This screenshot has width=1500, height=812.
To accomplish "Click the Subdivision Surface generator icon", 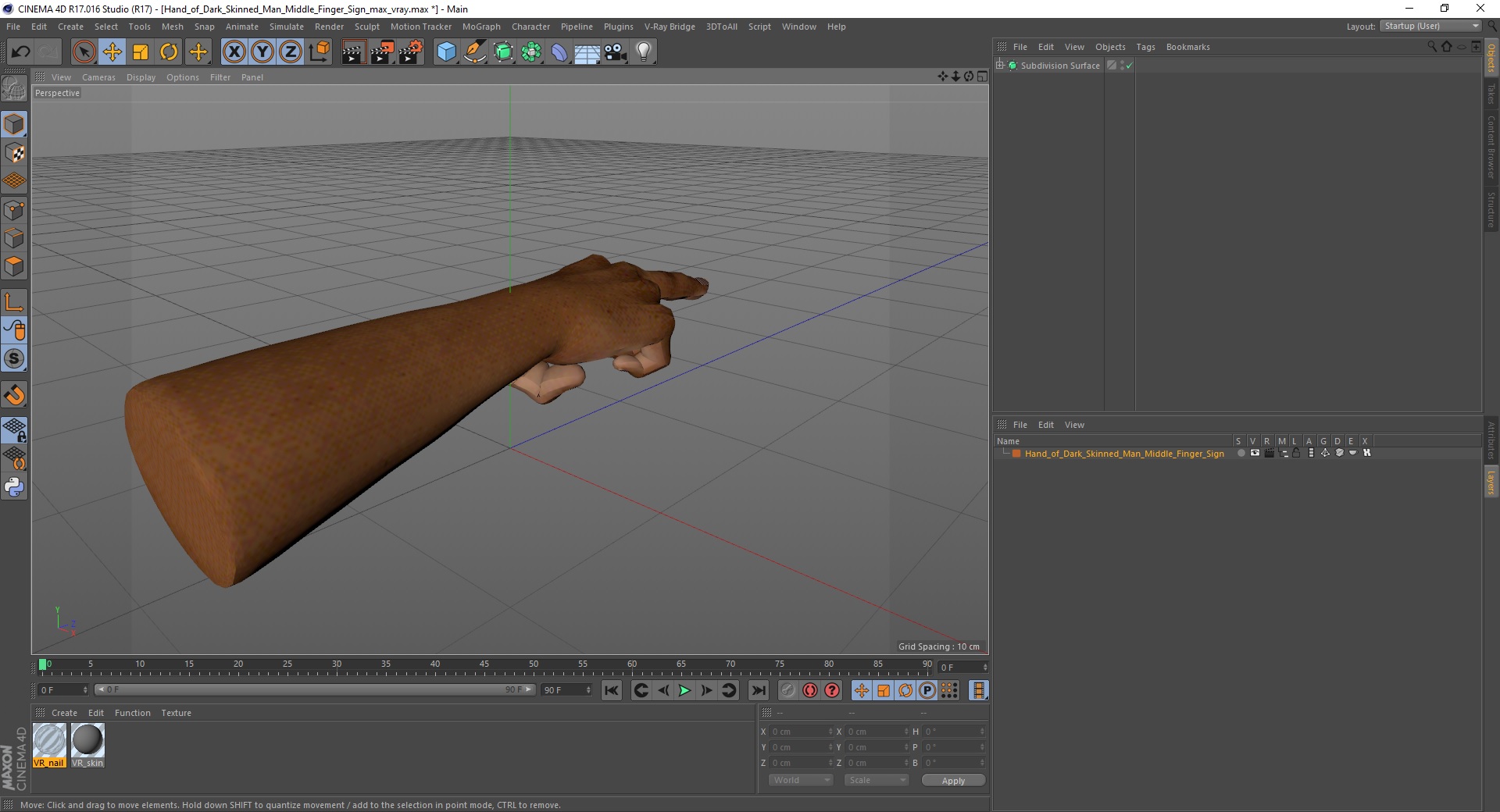I will click(504, 52).
